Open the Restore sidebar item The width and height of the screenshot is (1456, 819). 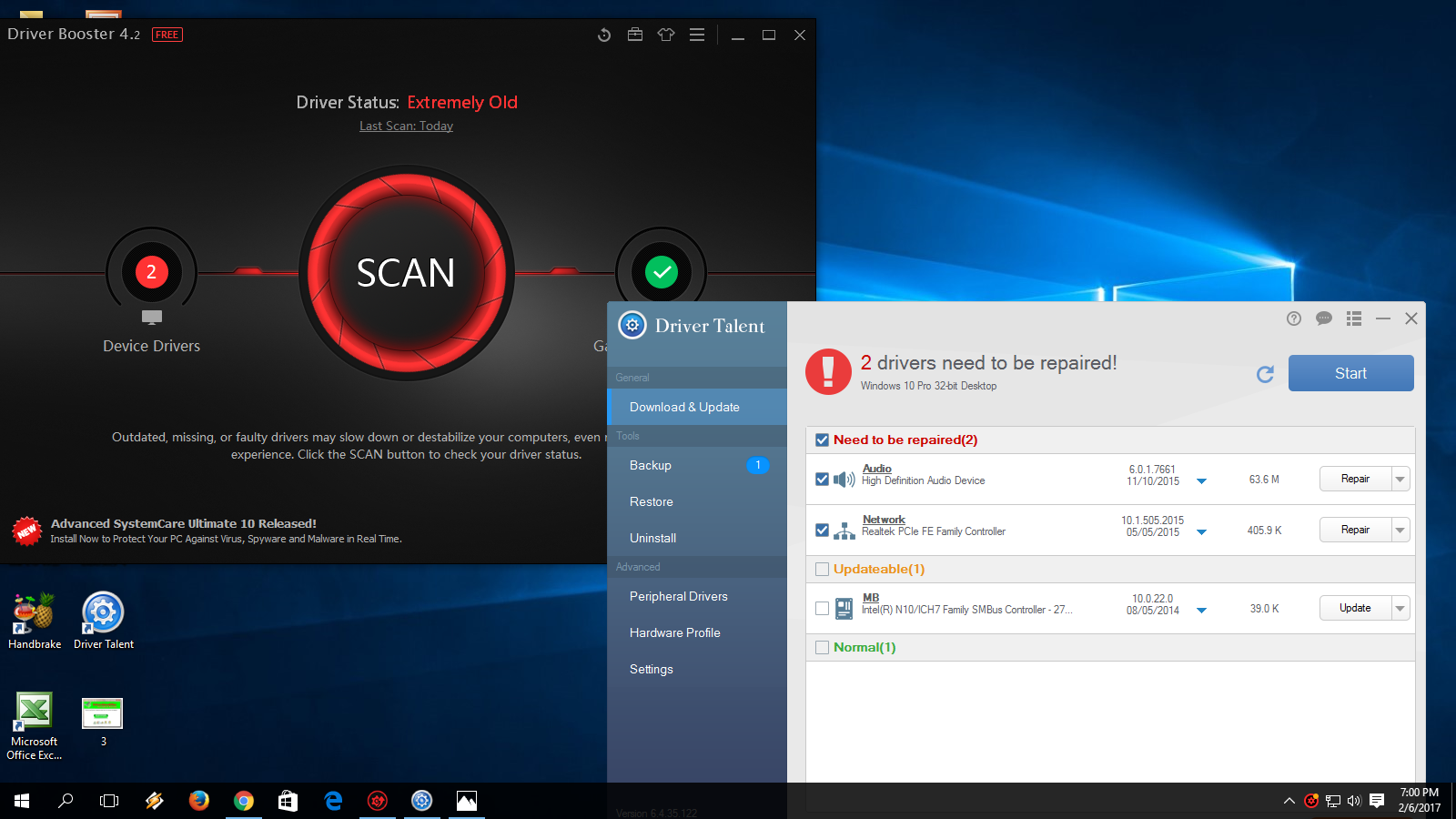coord(697,501)
